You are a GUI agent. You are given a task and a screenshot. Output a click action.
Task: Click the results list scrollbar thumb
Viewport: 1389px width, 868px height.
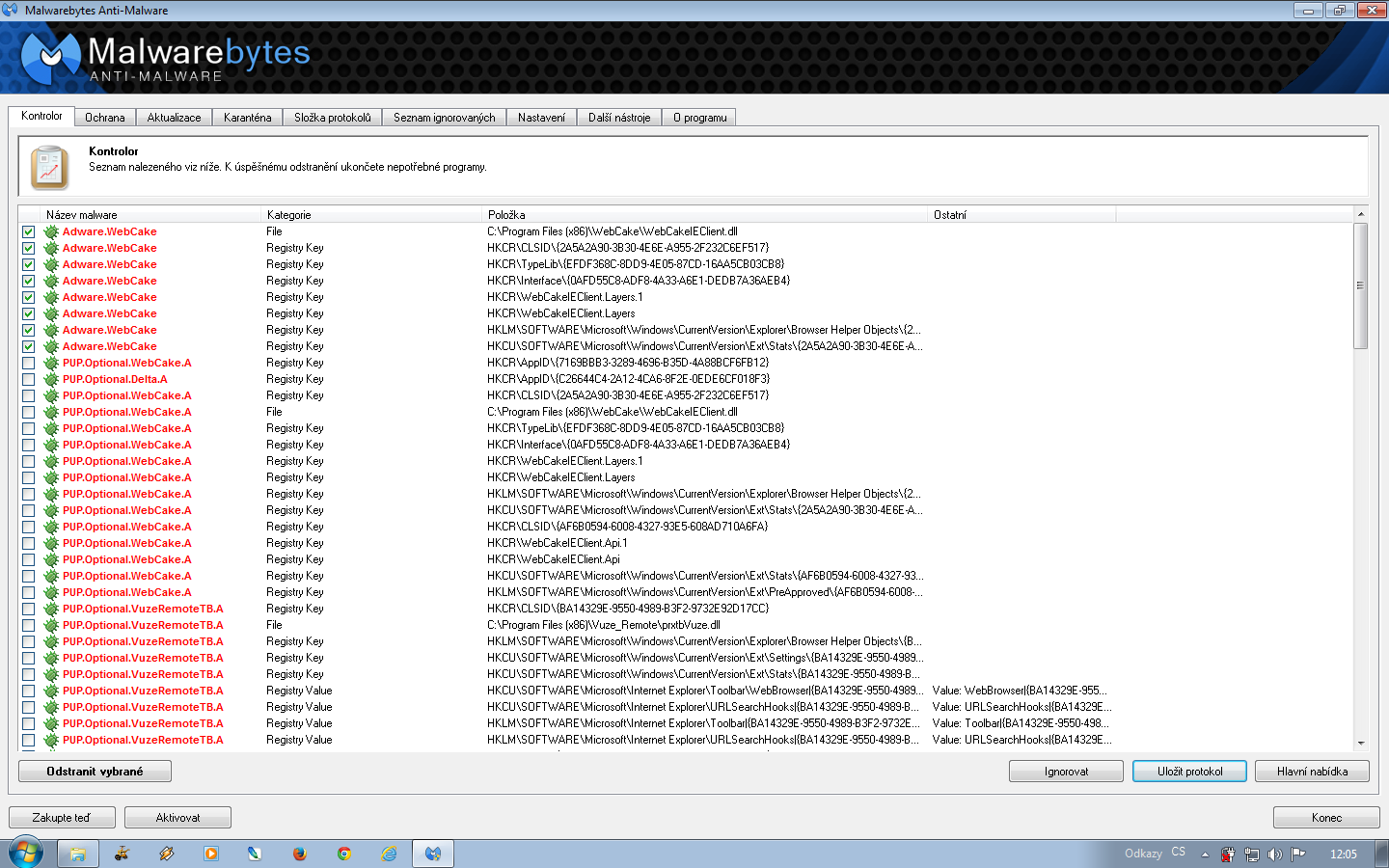(x=1361, y=285)
